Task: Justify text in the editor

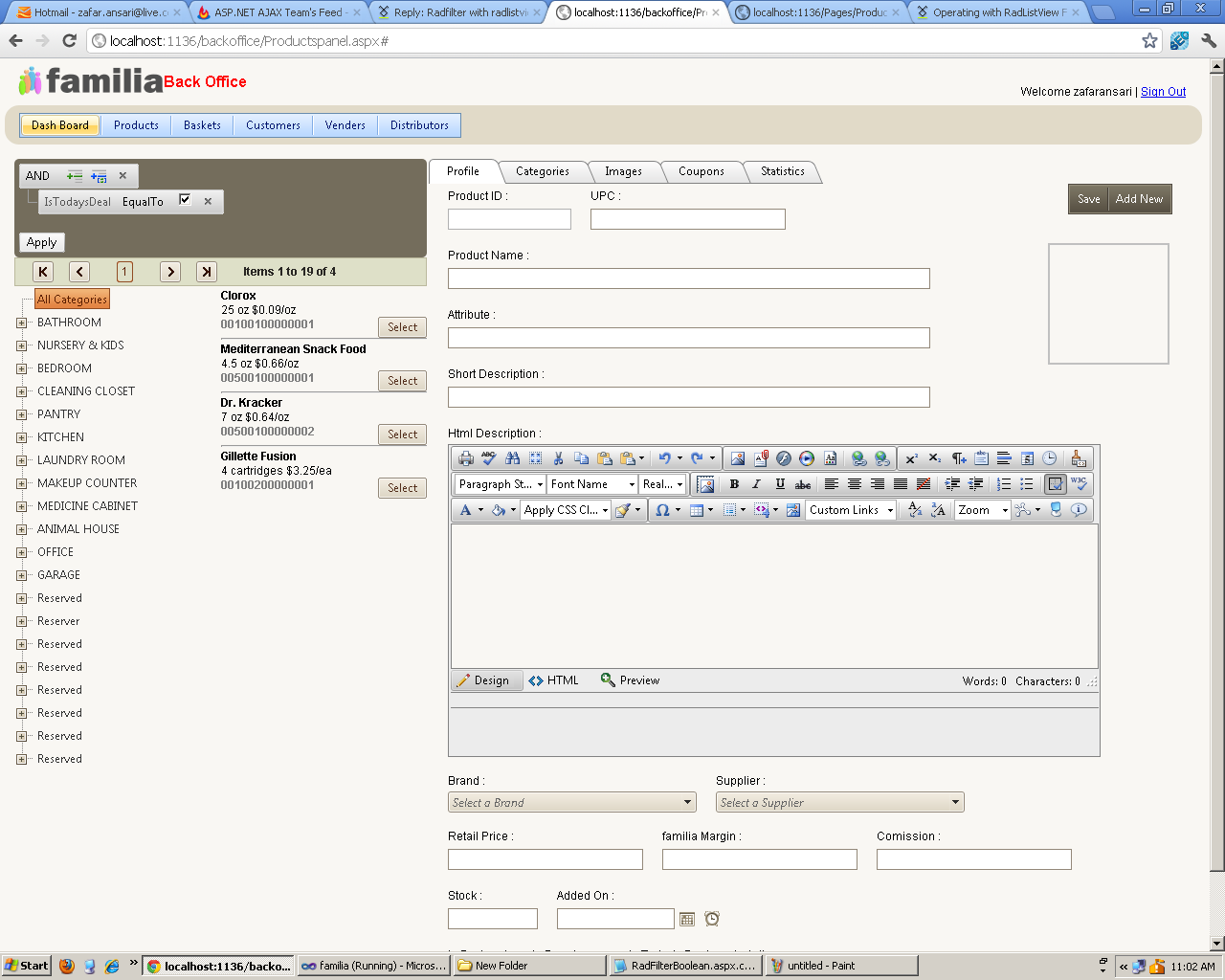Action: click(901, 484)
